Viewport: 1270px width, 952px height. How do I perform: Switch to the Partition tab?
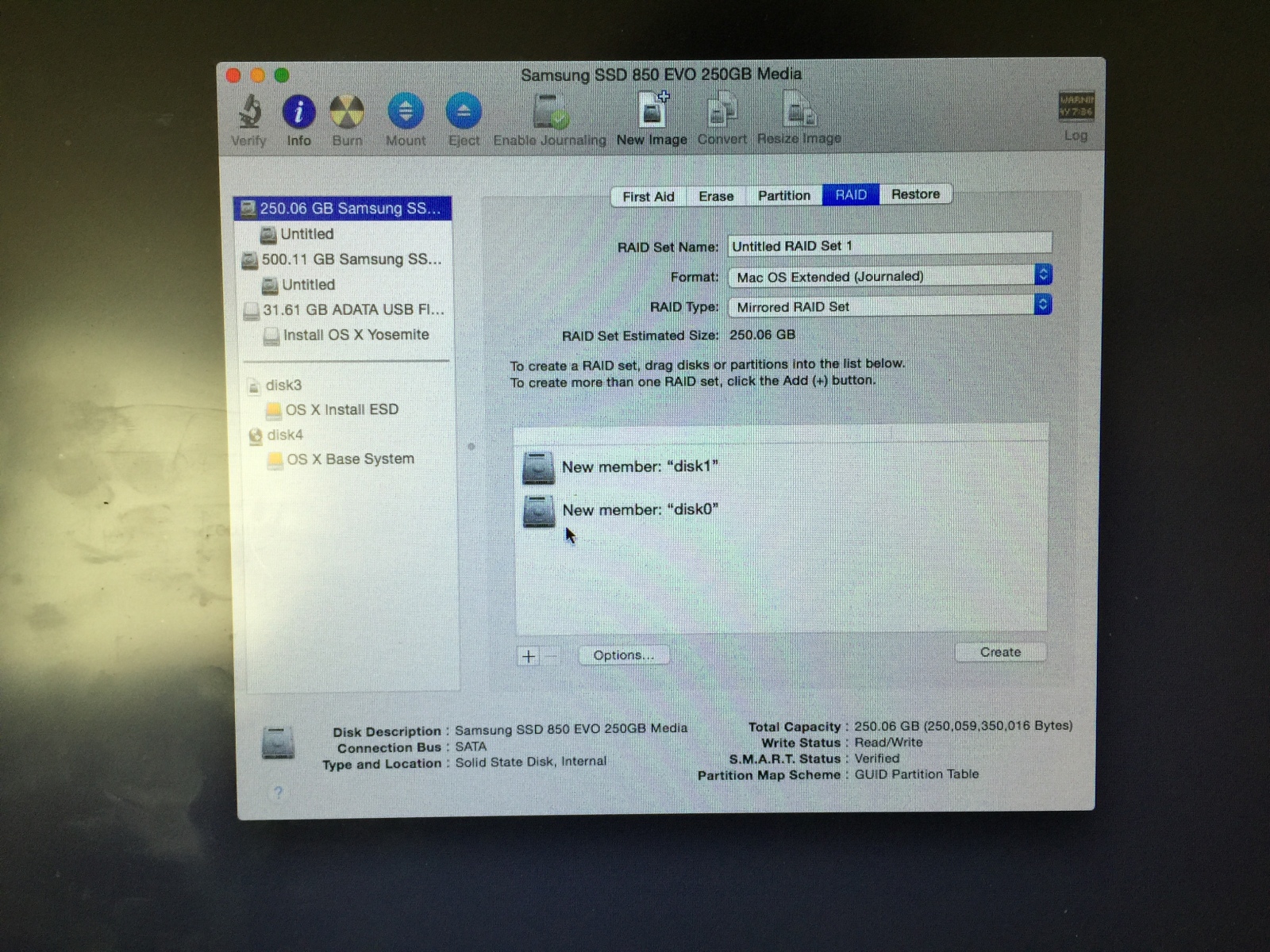784,195
